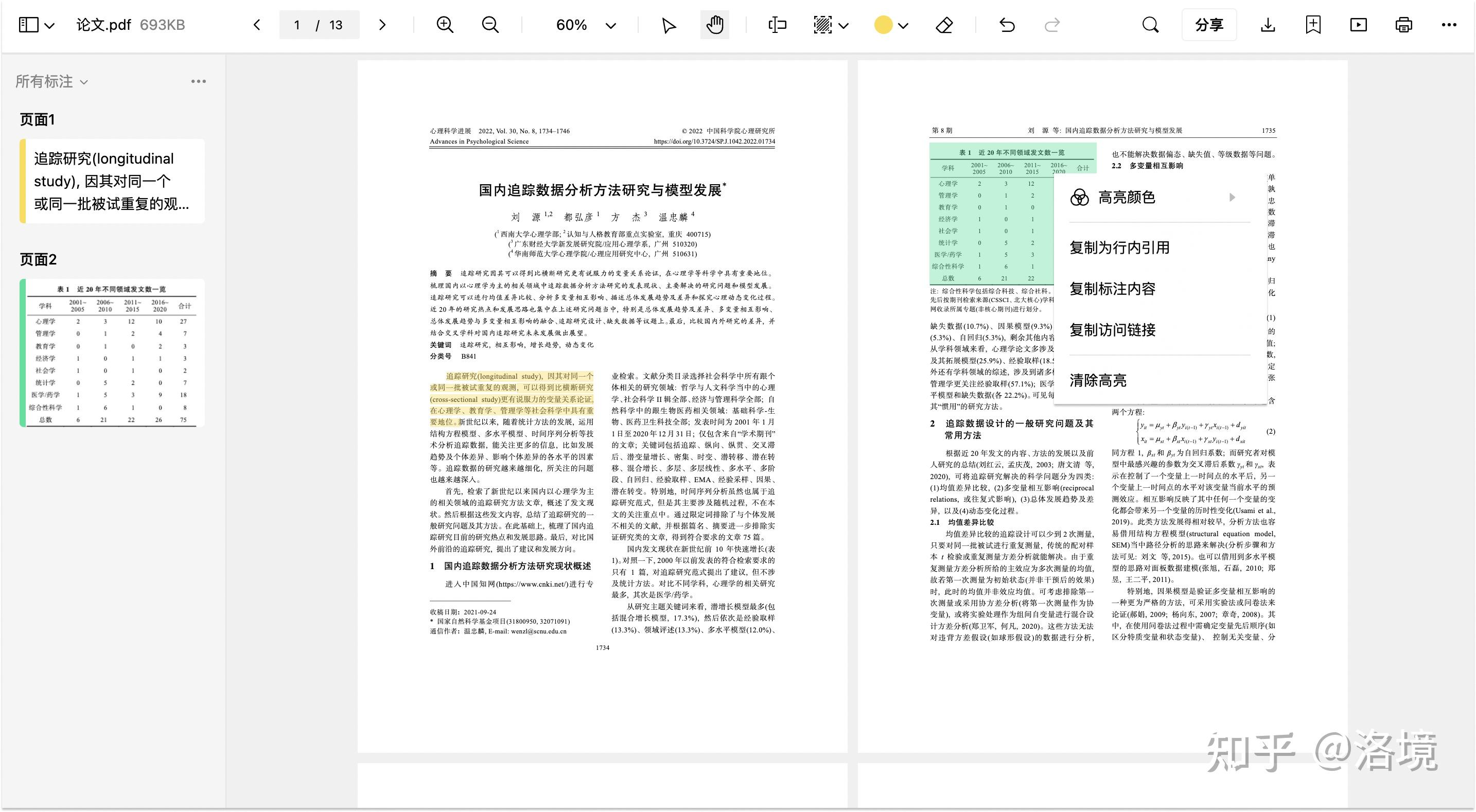Open highlight color picker dropdown arrow
The image size is (1476, 812).
tap(903, 25)
